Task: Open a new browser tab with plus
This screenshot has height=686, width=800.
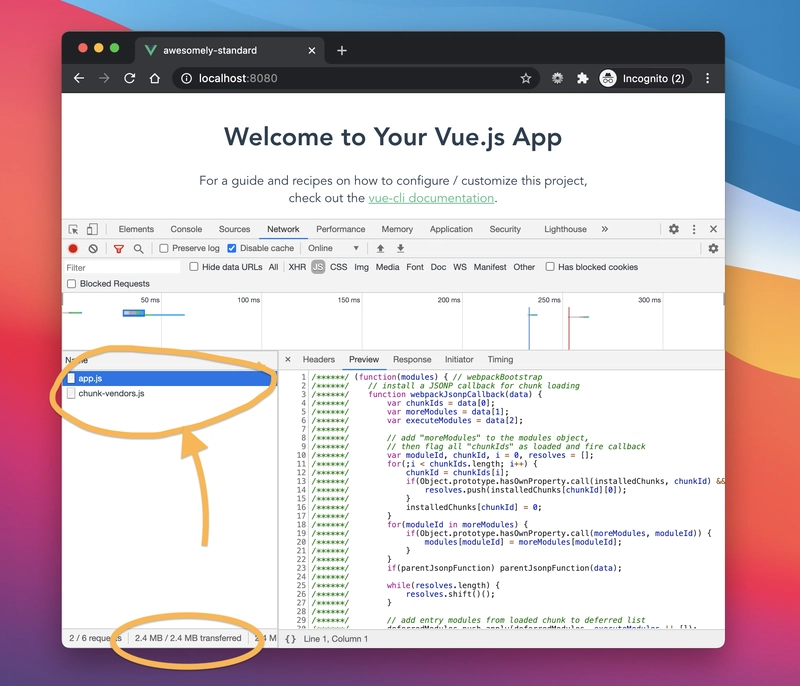Action: (342, 50)
